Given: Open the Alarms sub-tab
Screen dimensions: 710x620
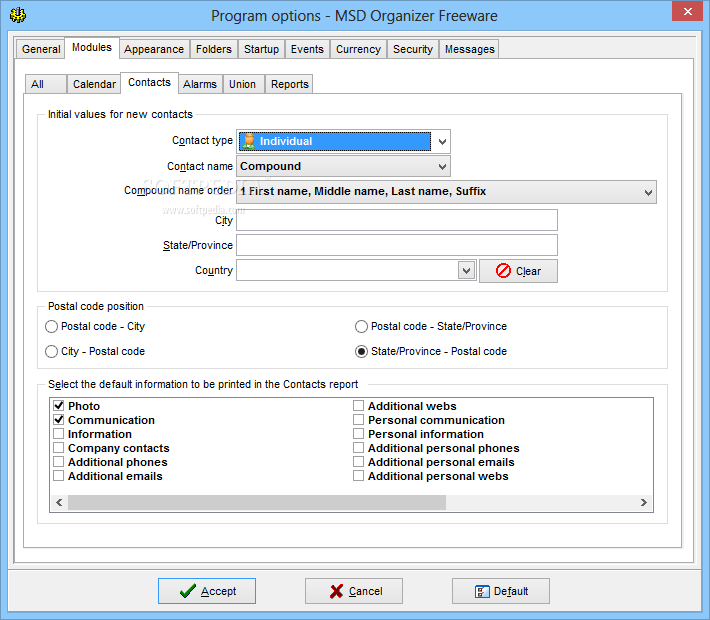Looking at the screenshot, I should click(200, 84).
